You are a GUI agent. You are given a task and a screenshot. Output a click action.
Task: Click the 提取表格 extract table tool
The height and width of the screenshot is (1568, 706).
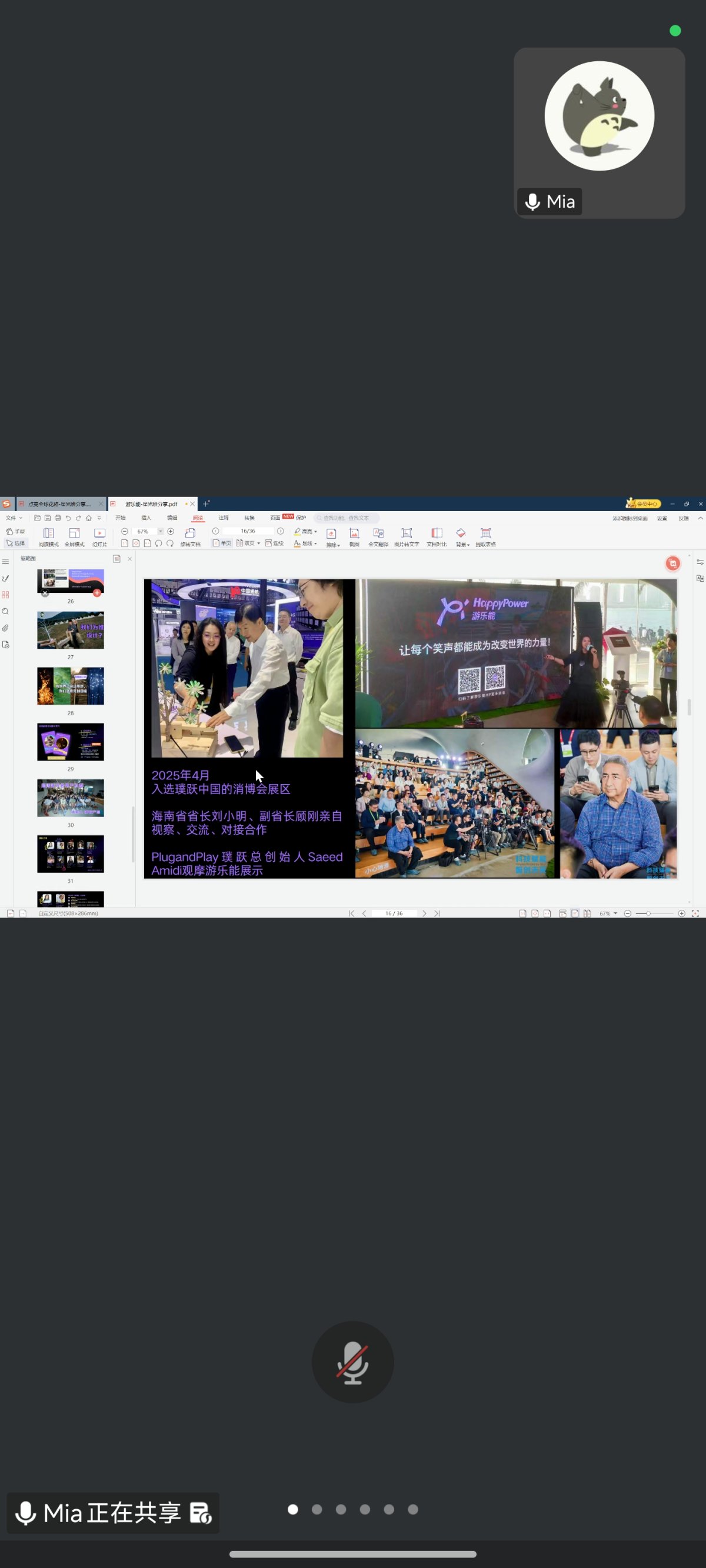point(485,537)
